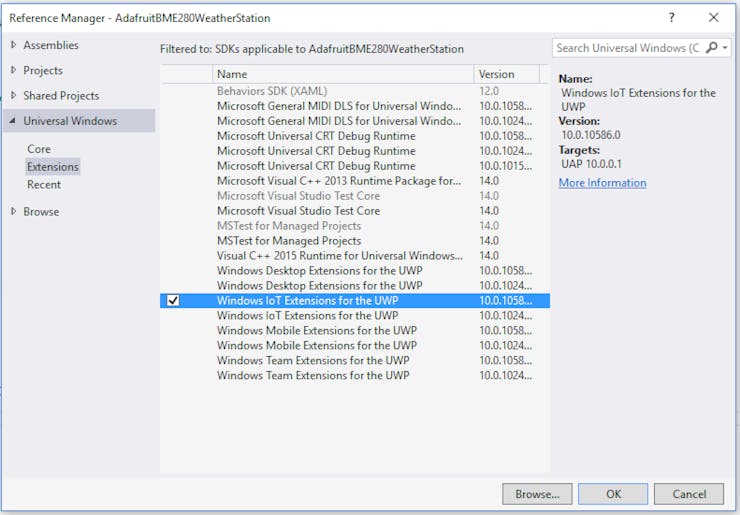740x515 pixels.
Task: Open the Core subcategory
Action: 39,149
